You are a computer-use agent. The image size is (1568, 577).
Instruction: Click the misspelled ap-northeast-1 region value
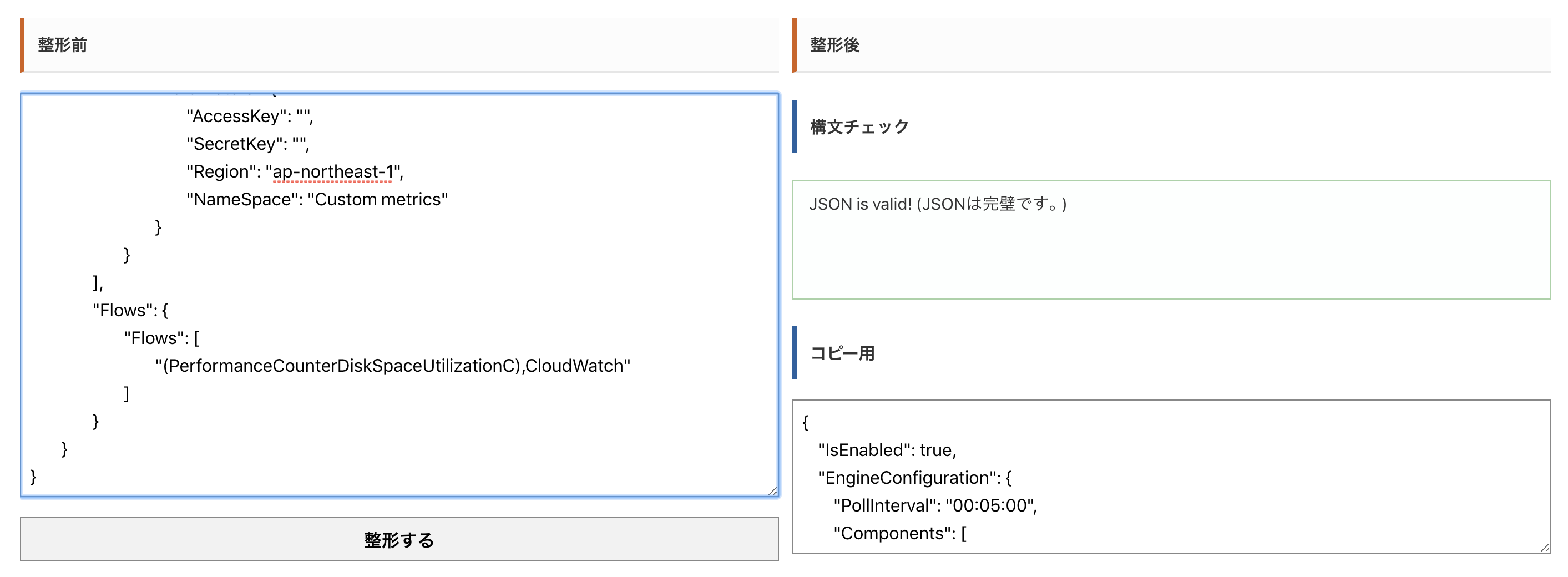point(332,171)
